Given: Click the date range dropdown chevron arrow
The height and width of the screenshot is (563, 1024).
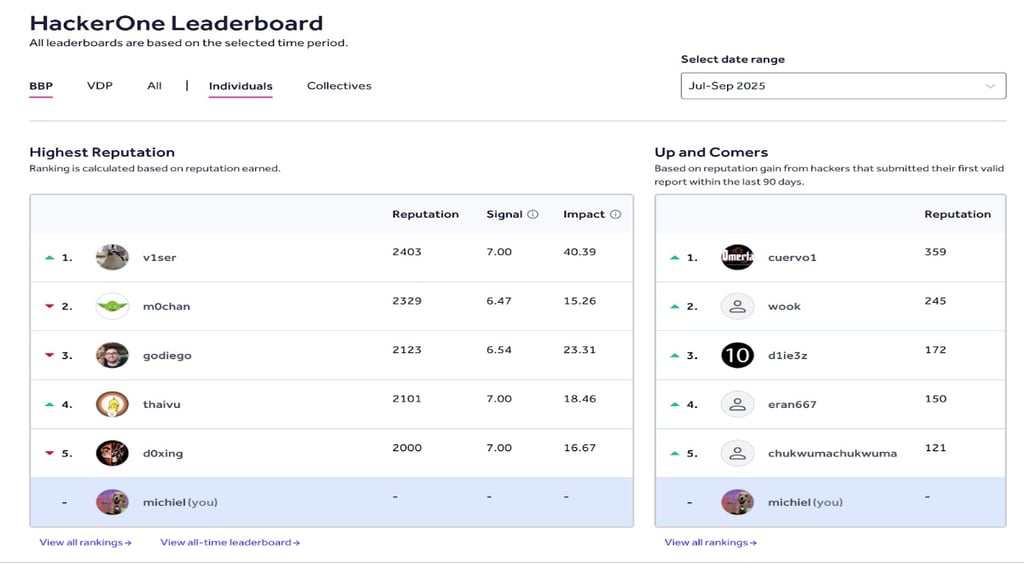Looking at the screenshot, I should (x=990, y=86).
